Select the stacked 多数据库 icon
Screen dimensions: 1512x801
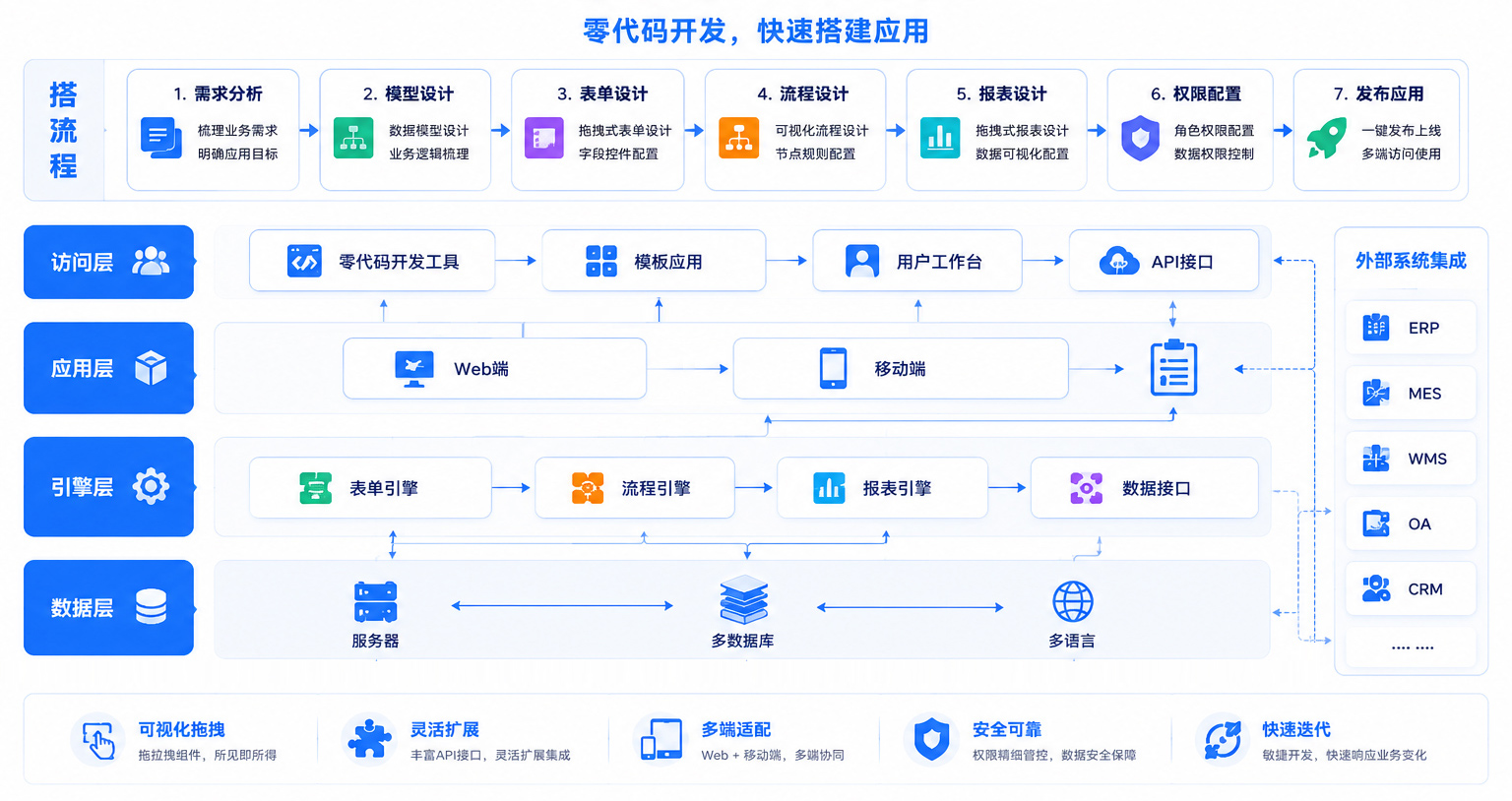[743, 599]
